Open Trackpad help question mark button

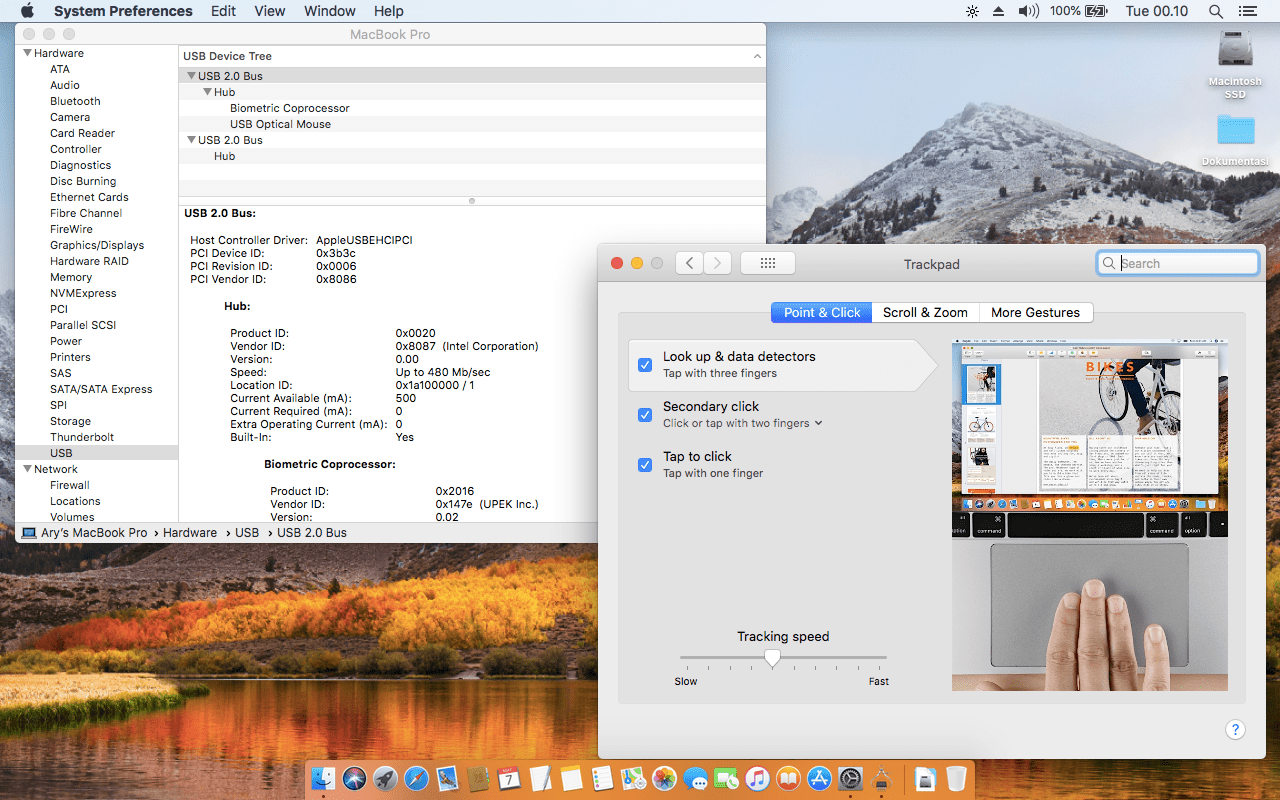pyautogui.click(x=1235, y=730)
